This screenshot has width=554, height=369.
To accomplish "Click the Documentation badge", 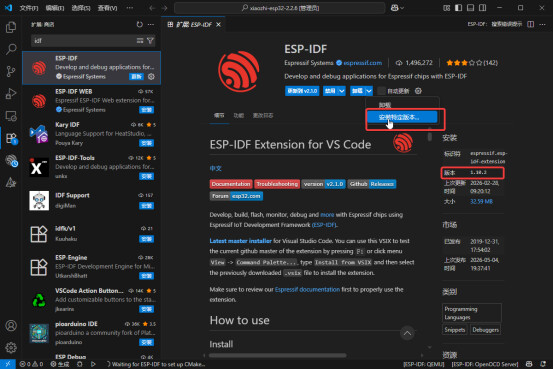I will click(231, 184).
